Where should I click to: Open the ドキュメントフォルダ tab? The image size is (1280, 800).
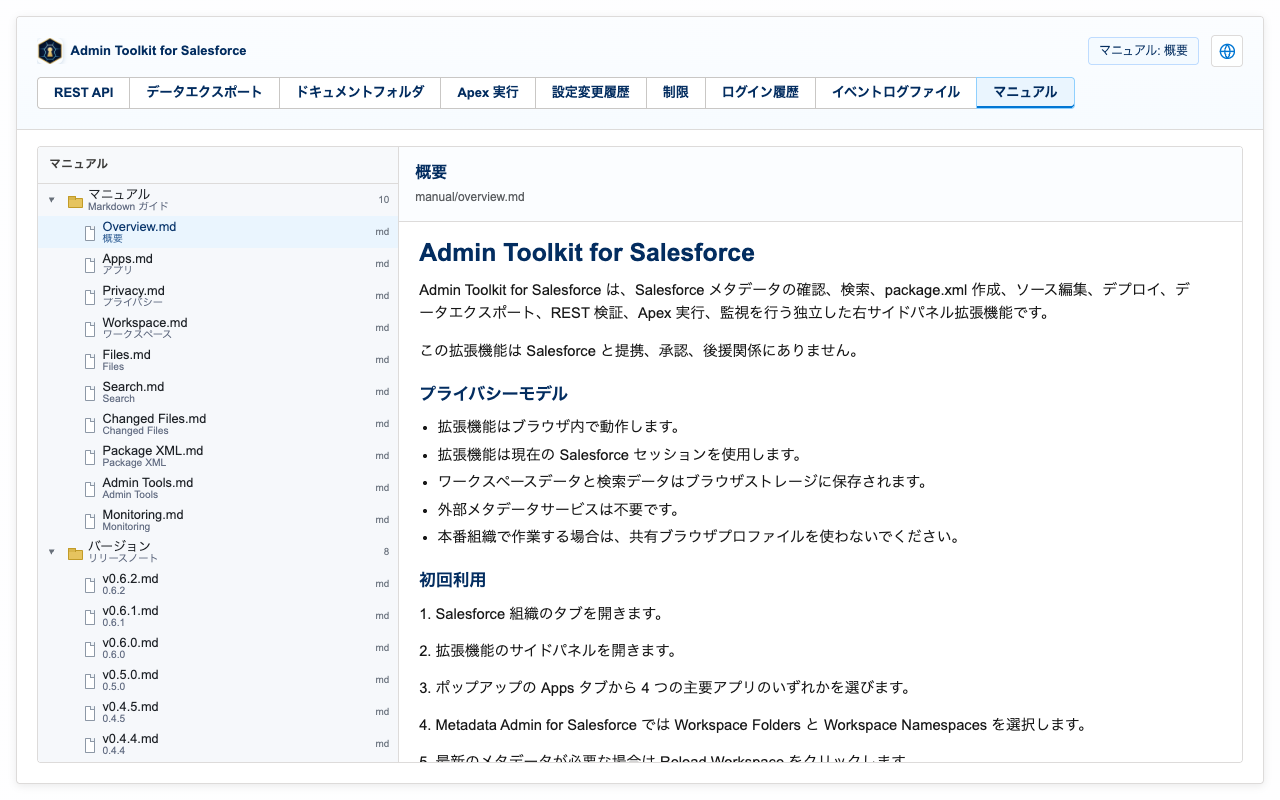click(x=360, y=92)
